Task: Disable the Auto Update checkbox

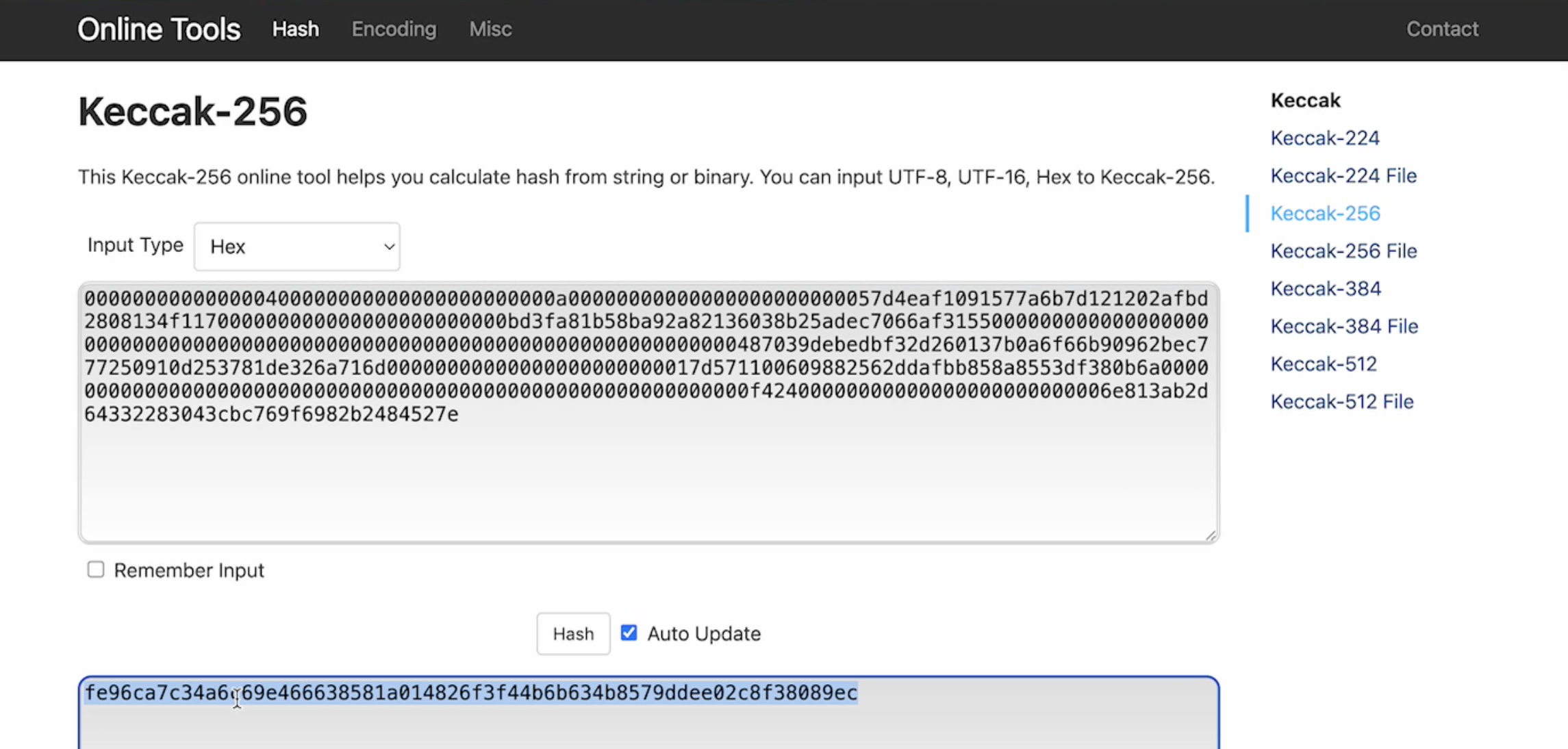Action: 629,633
